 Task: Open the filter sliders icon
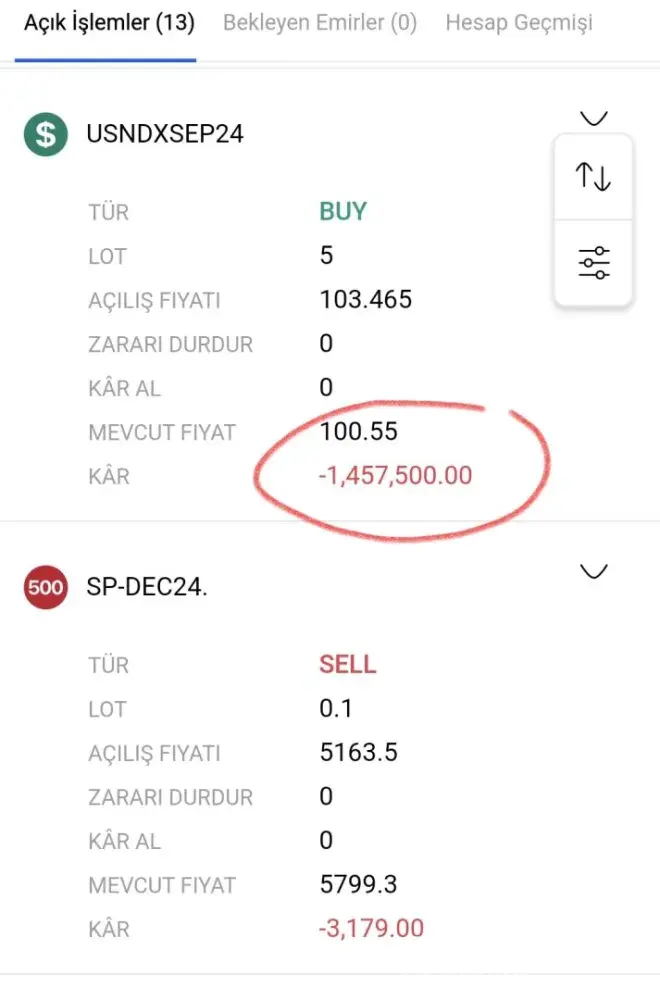593,263
